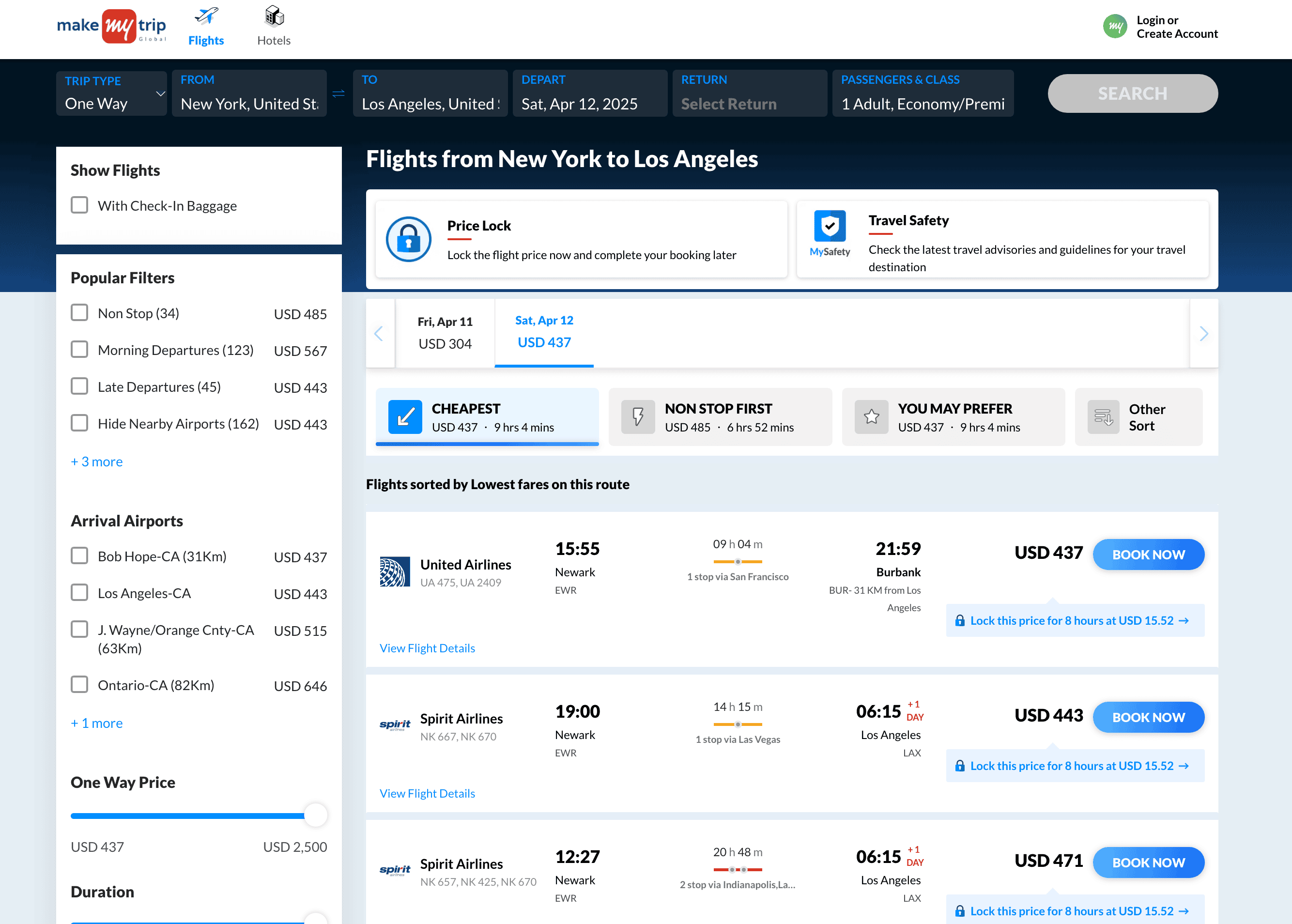Click Login or Create Account
1292x924 pixels.
pyautogui.click(x=1177, y=27)
